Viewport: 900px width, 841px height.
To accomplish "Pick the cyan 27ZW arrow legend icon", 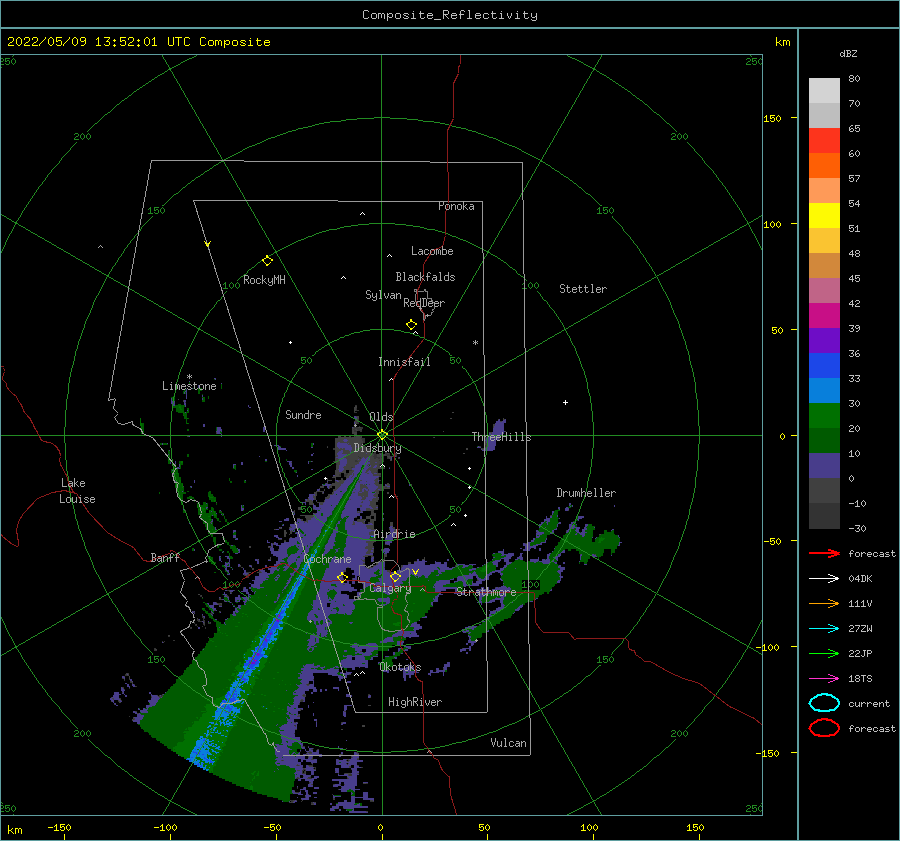I will [824, 629].
